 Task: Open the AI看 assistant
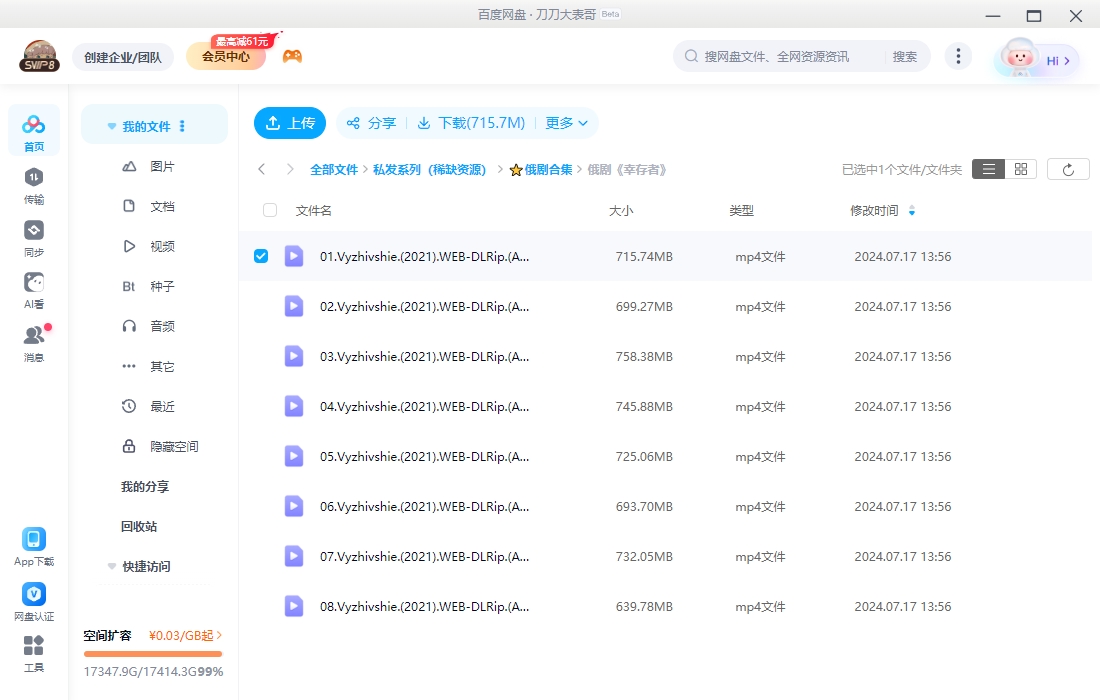34,290
